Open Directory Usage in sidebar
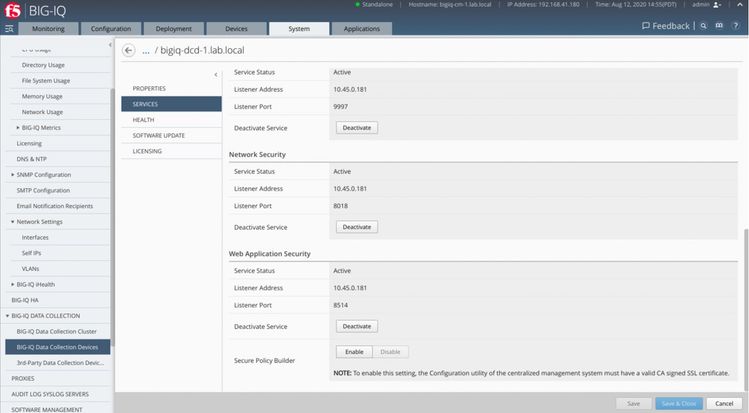749x413 pixels. (x=43, y=65)
